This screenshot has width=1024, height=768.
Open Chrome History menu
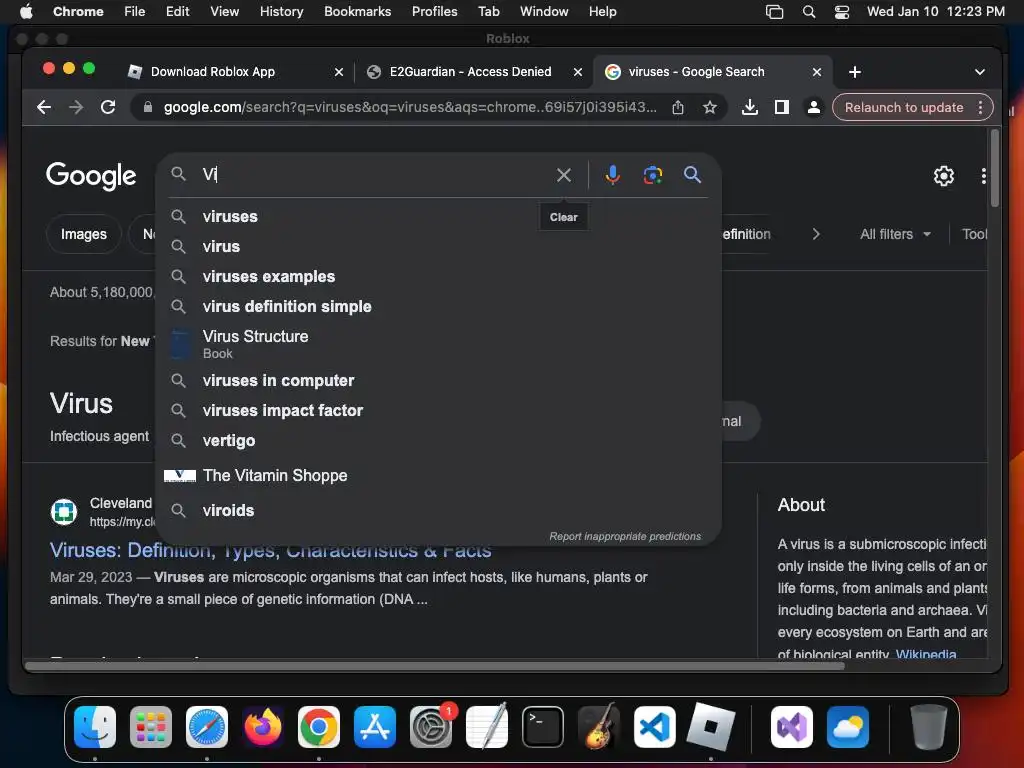coord(281,12)
